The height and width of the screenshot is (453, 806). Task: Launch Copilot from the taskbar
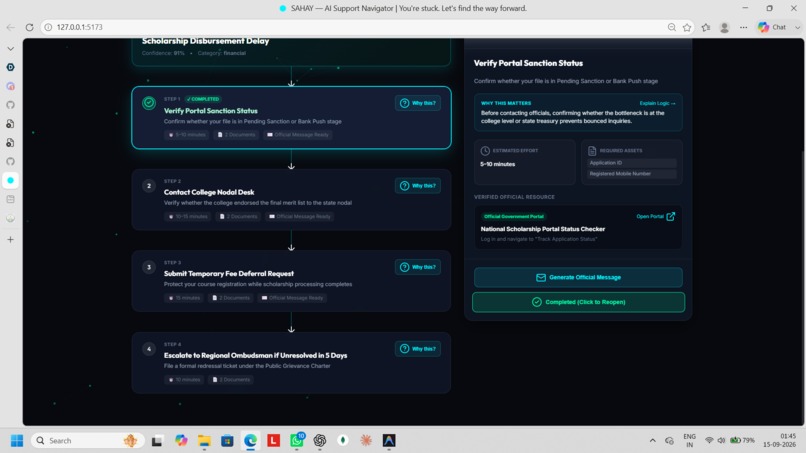click(181, 441)
